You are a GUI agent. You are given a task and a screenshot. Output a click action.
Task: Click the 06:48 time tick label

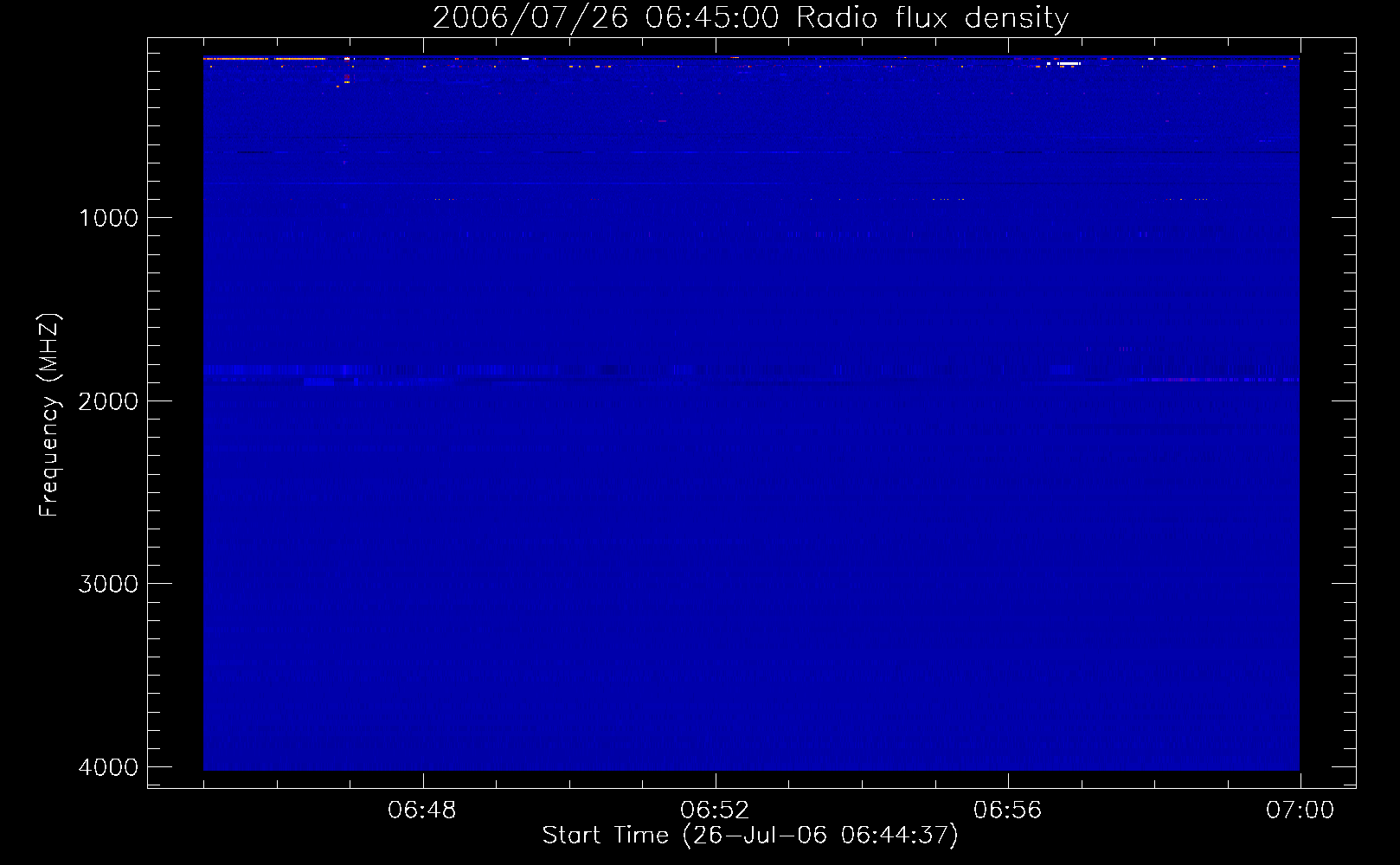pos(422,811)
